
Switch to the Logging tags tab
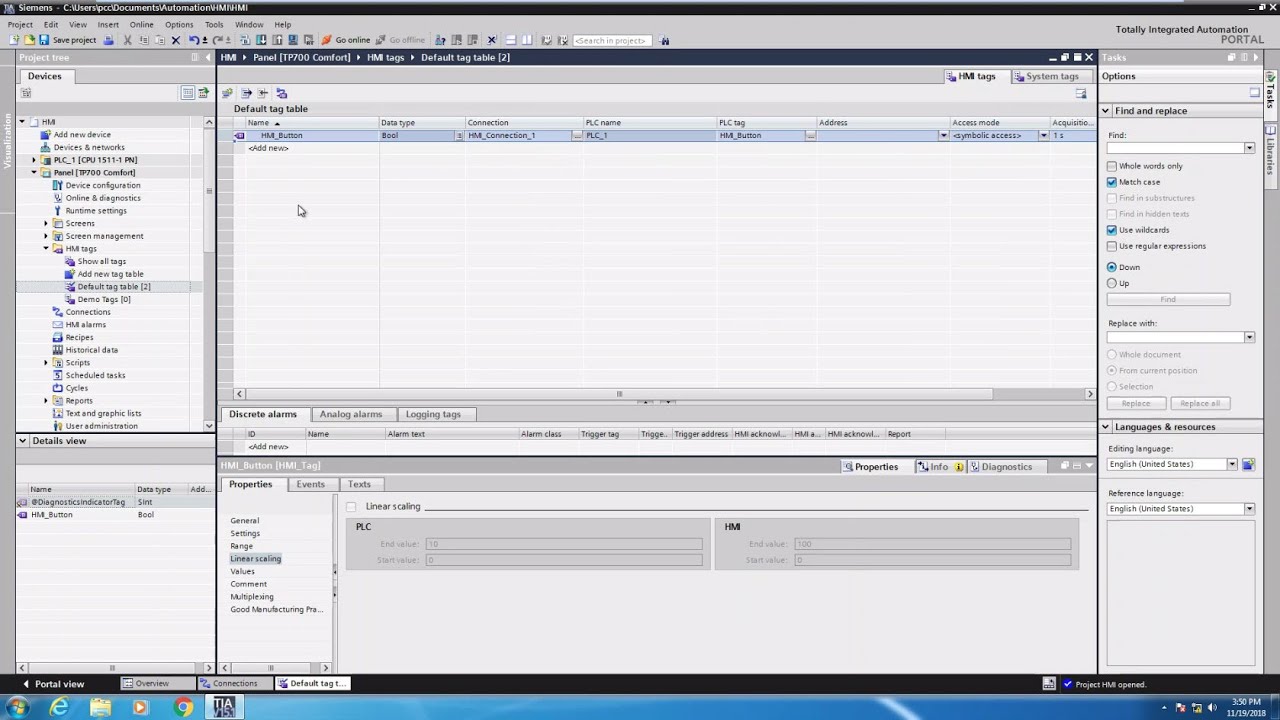[433, 414]
